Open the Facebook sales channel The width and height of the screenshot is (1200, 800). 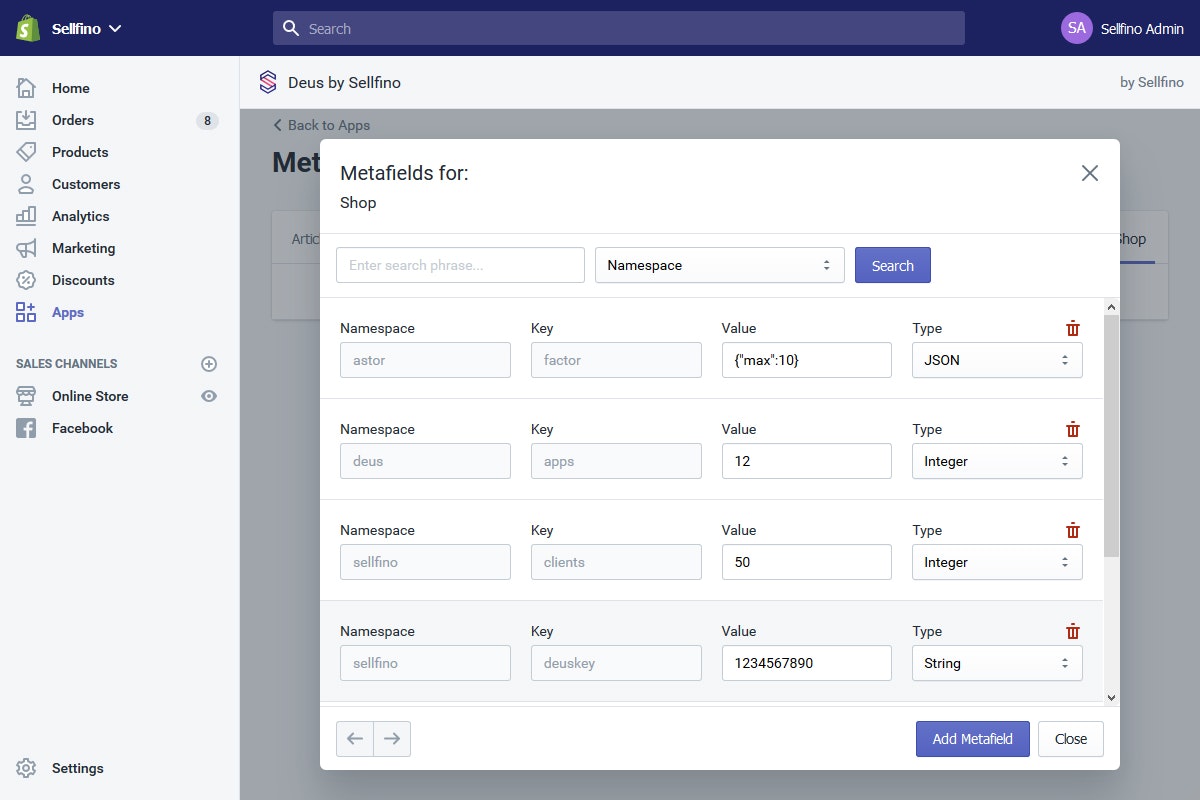82,428
